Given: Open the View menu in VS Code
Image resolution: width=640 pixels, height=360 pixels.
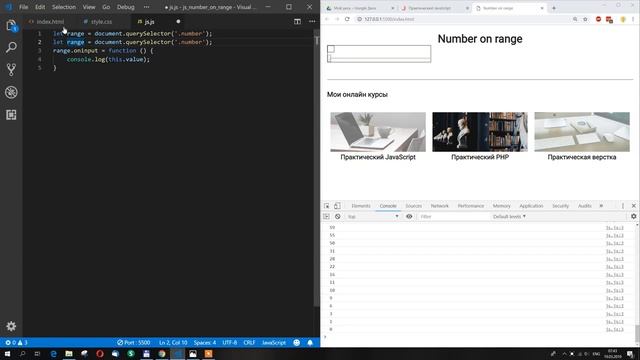Looking at the screenshot, I should pos(89,7).
